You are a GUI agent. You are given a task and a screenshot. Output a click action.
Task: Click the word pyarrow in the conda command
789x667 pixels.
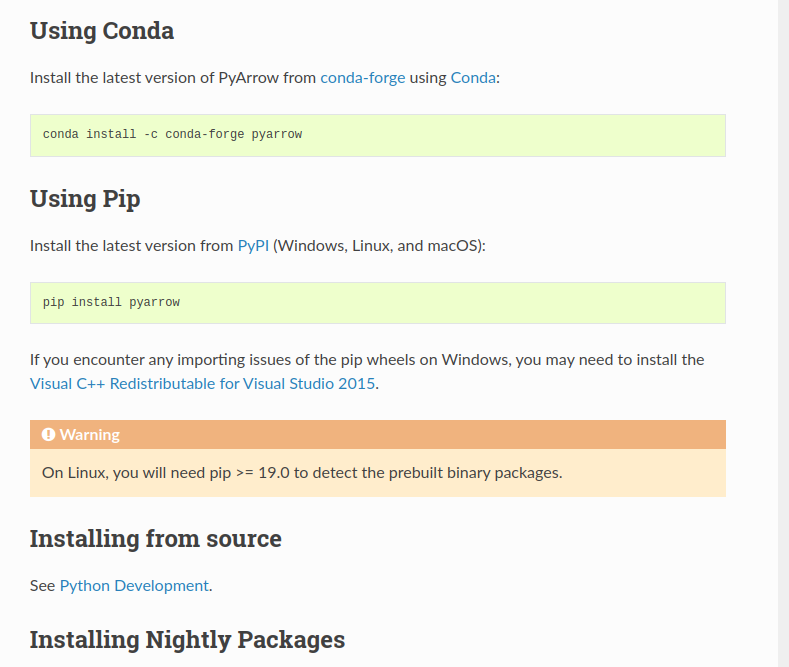pyautogui.click(x=277, y=134)
